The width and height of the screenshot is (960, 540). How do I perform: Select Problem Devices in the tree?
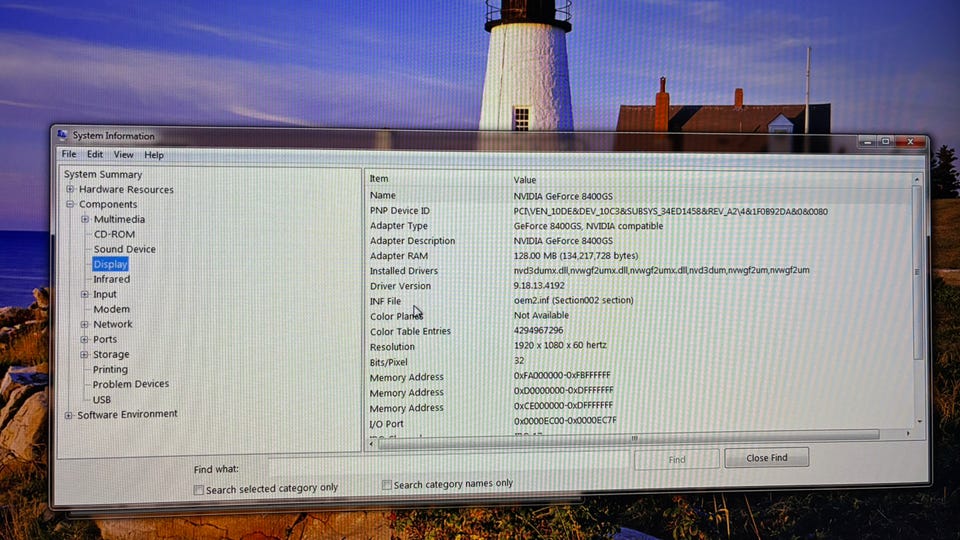(130, 384)
